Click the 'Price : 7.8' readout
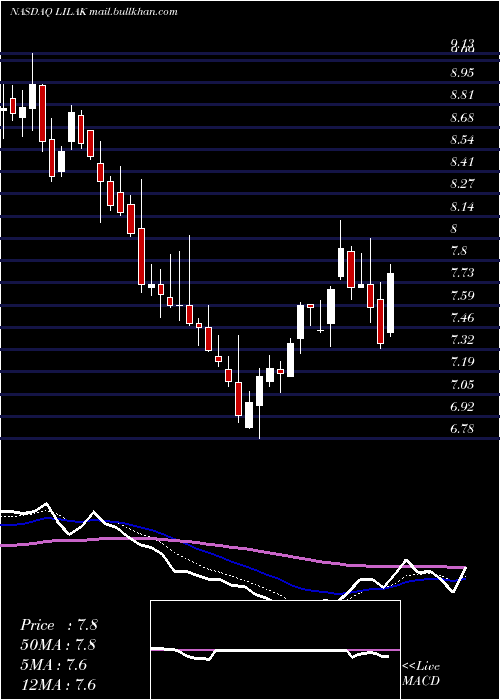This screenshot has height=700, width=500. coord(58,625)
